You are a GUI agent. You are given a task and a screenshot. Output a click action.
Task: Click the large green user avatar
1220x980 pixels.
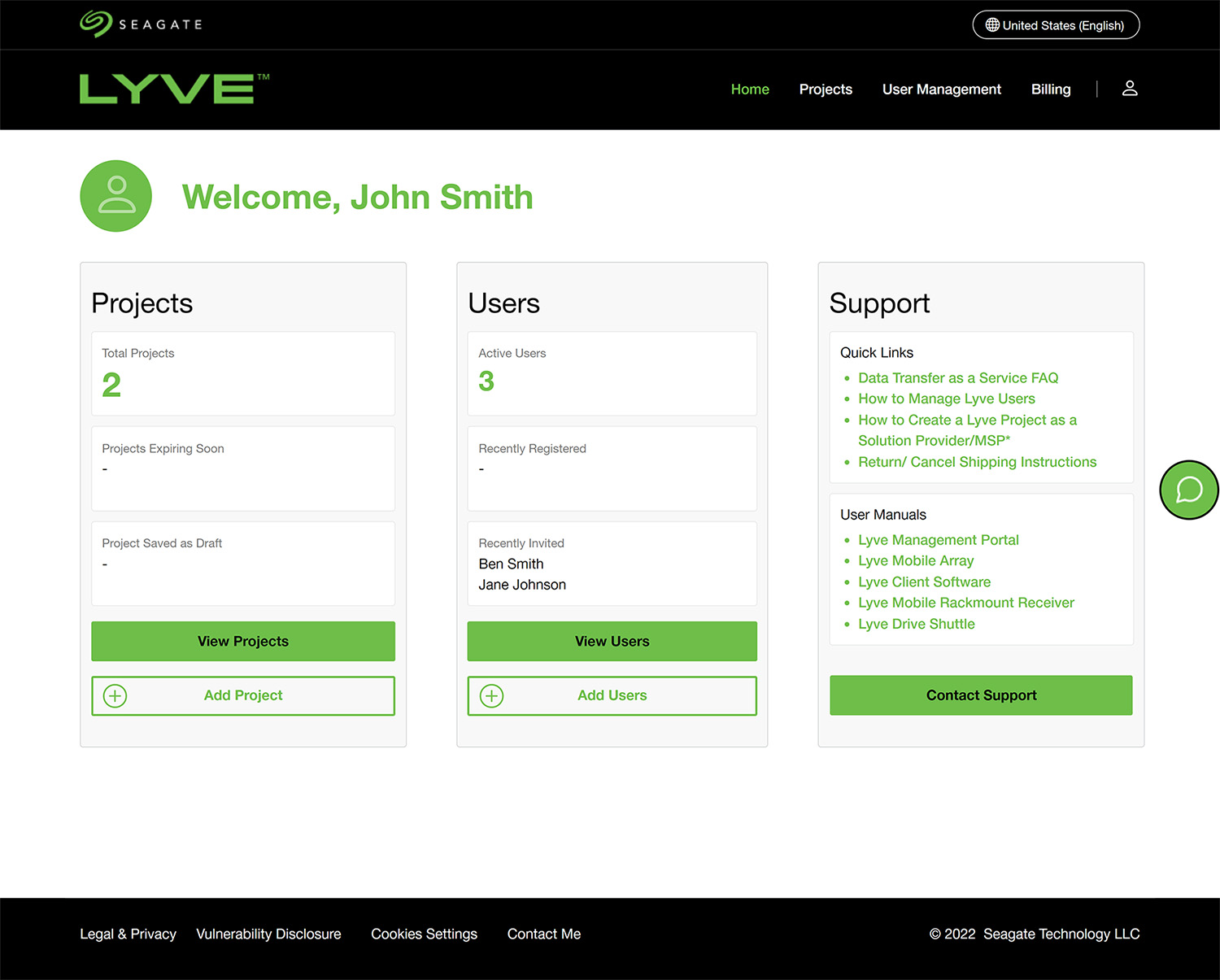pos(116,196)
